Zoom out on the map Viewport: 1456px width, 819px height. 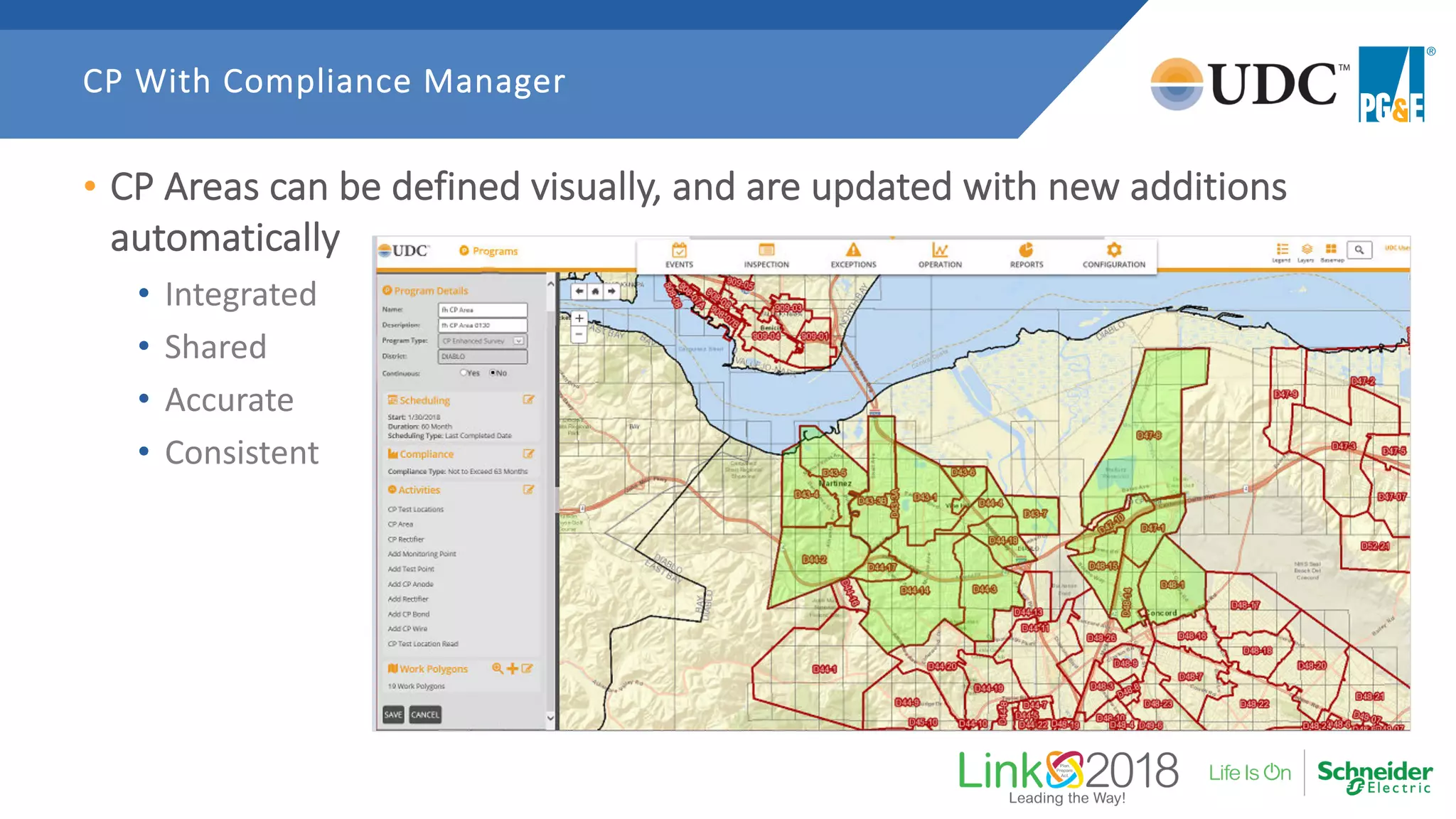point(579,335)
